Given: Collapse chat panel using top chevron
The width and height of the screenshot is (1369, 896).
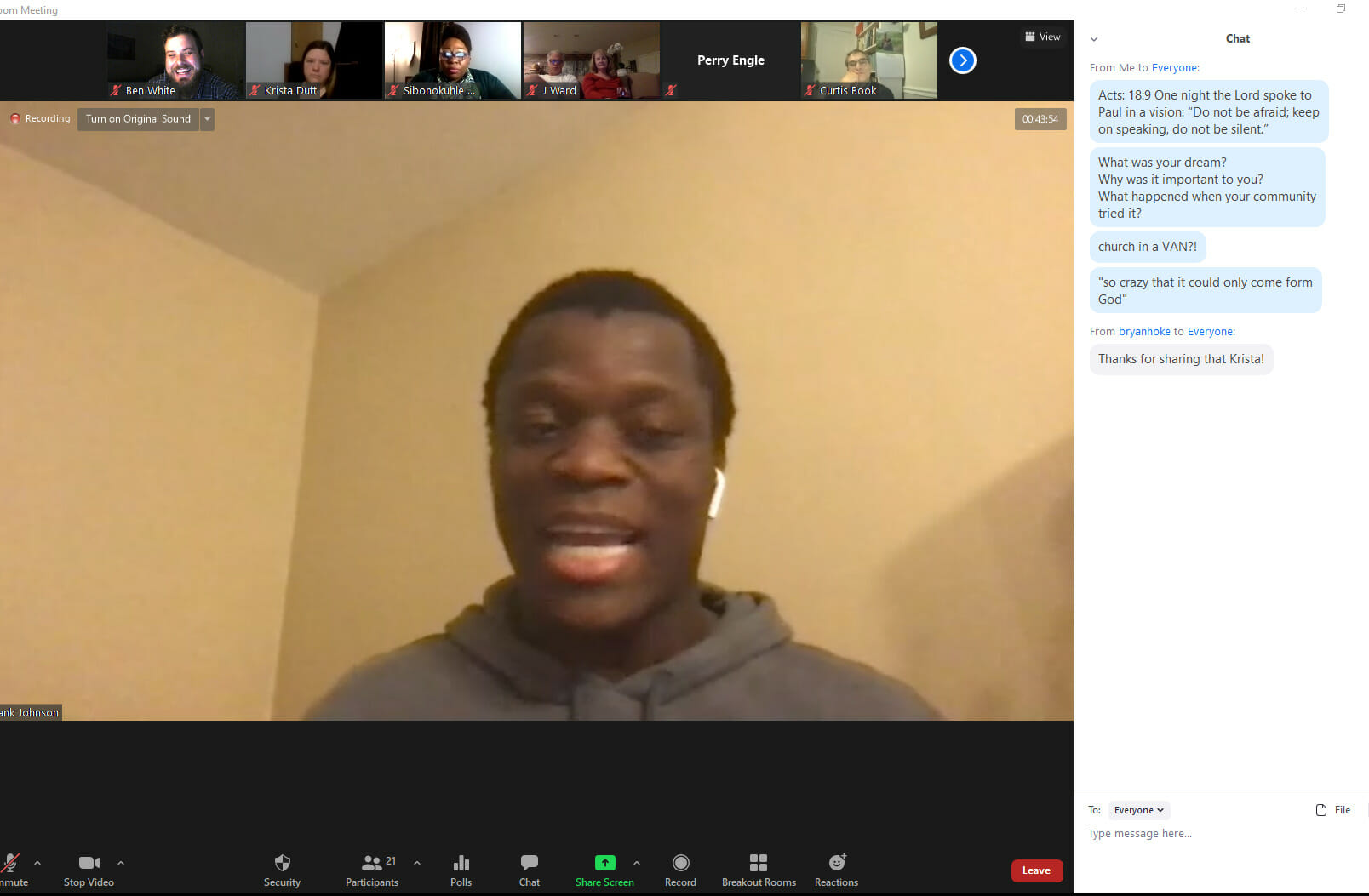Looking at the screenshot, I should 1094,39.
